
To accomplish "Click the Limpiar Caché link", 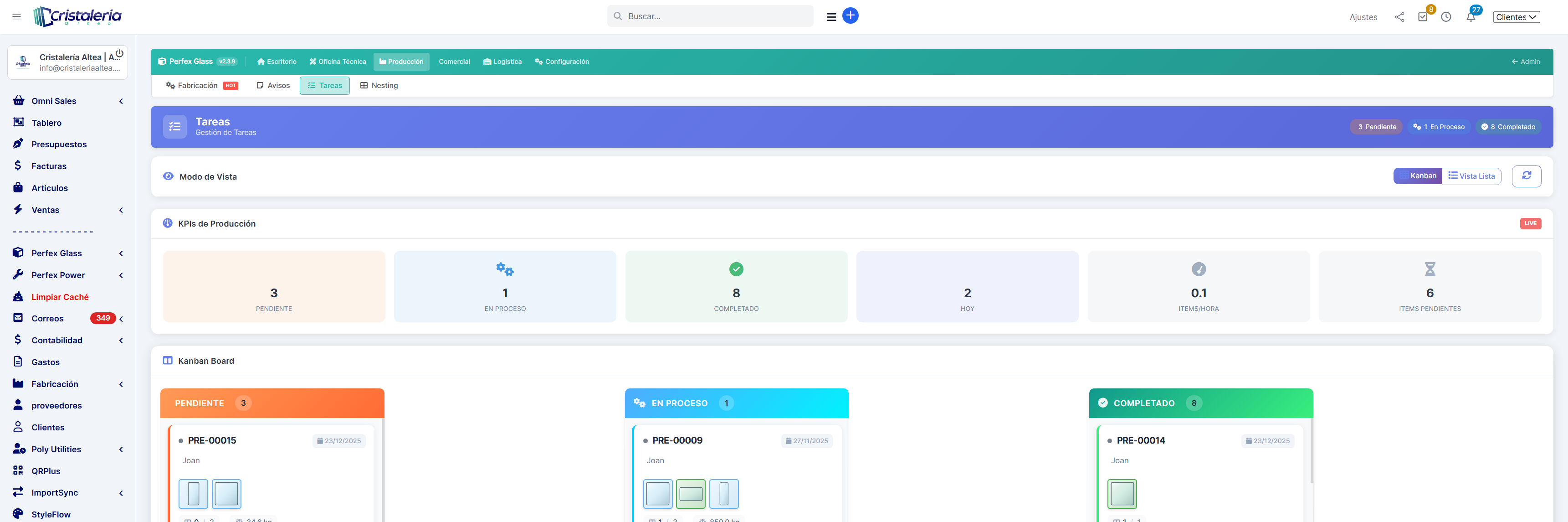I will click(x=60, y=297).
